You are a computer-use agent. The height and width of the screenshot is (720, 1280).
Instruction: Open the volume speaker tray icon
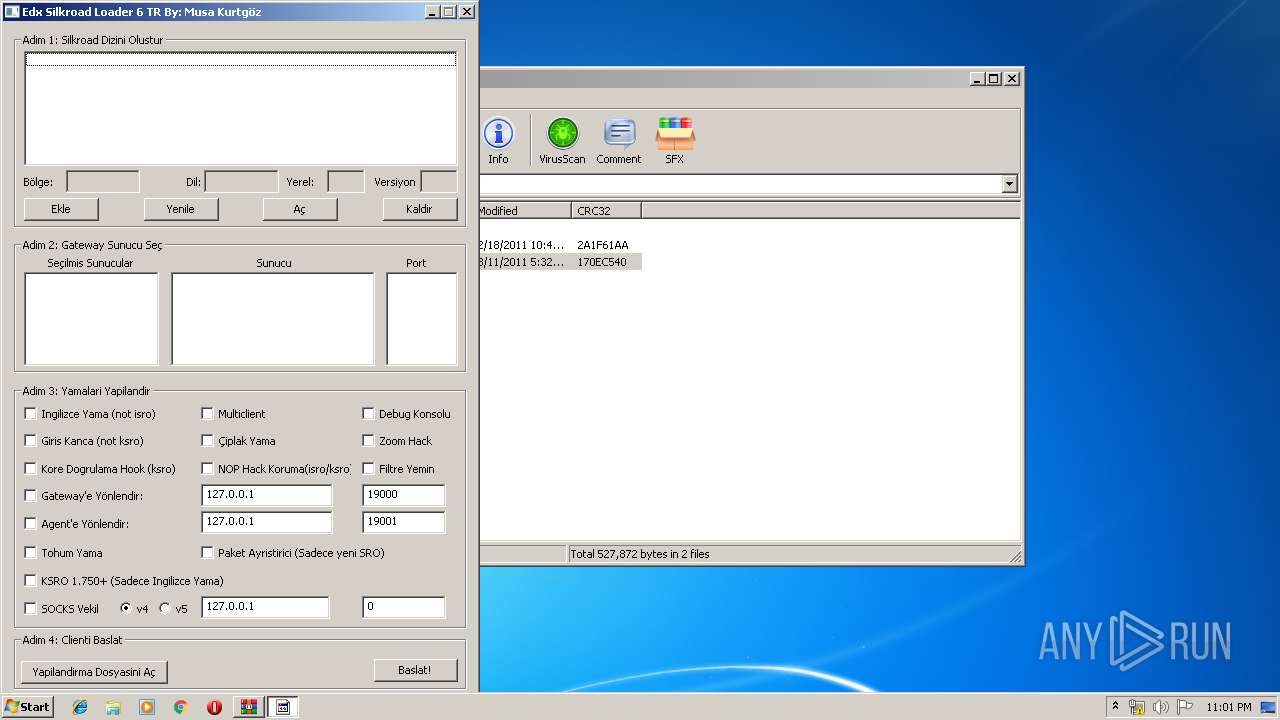[1160, 707]
